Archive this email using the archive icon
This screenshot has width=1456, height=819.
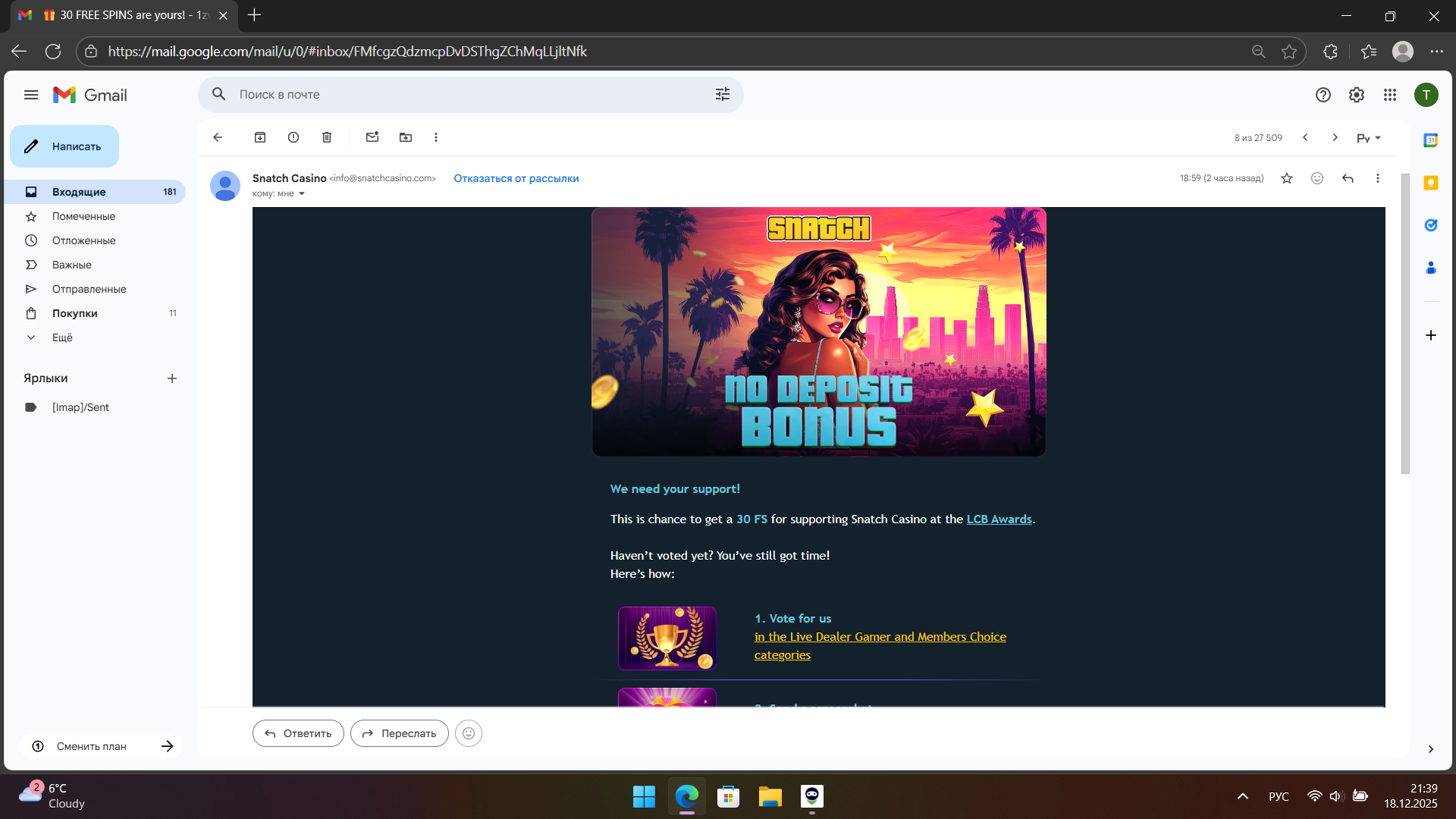click(x=260, y=137)
